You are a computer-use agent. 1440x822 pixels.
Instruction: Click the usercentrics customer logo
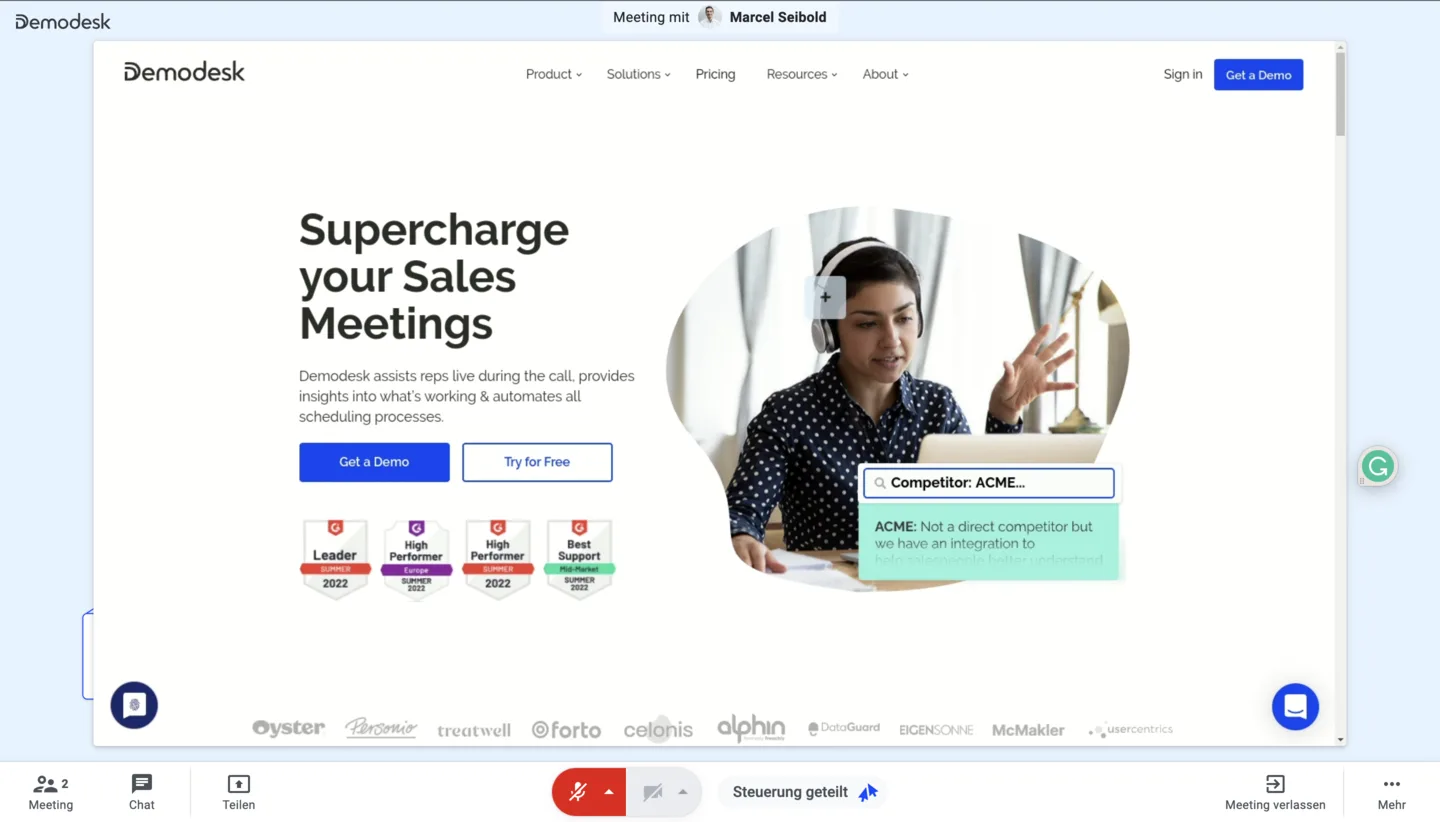coord(1131,730)
